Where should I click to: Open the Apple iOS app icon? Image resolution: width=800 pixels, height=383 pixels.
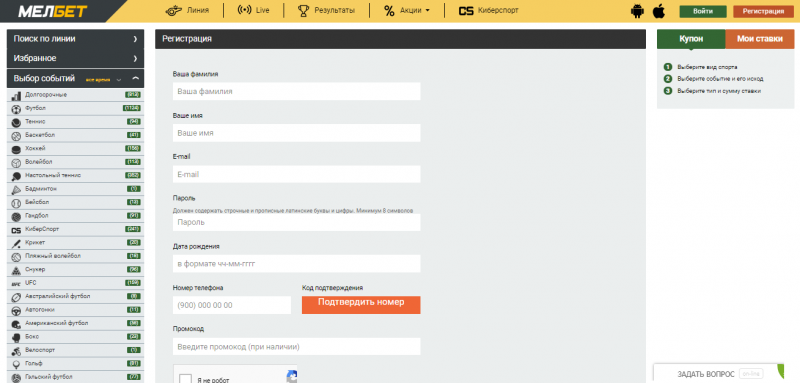[659, 11]
